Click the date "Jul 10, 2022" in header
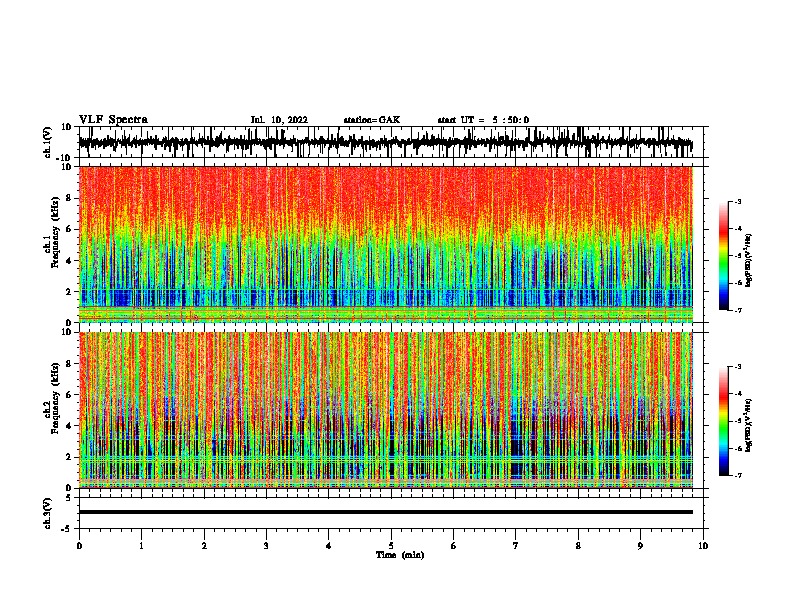This screenshot has height=612, width=792. click(279, 120)
